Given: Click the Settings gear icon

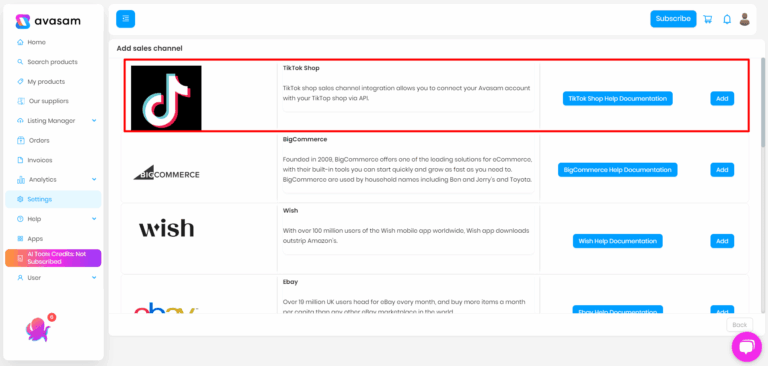Looking at the screenshot, I should [x=20, y=199].
